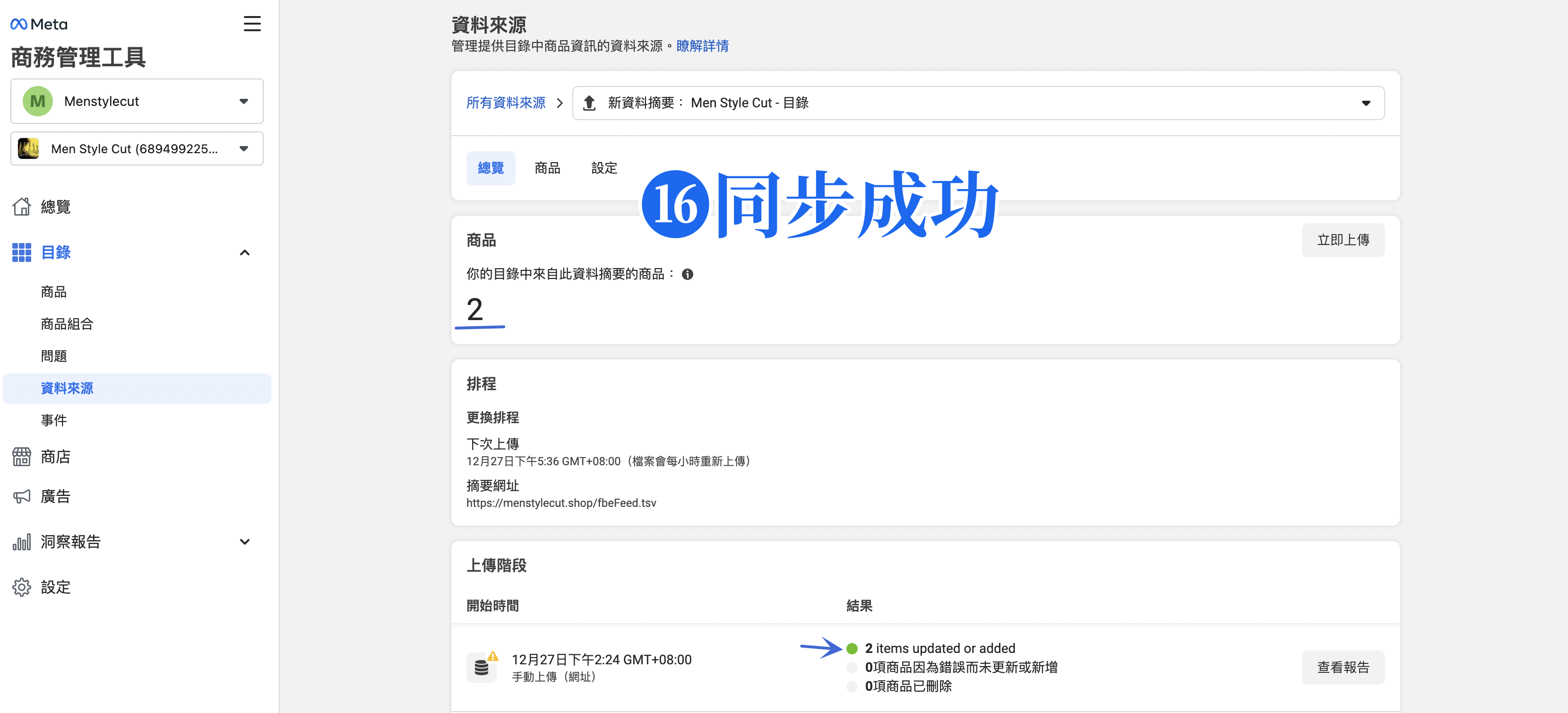
Task: Click the 所有資料來源 breadcrumb link
Action: 506,103
